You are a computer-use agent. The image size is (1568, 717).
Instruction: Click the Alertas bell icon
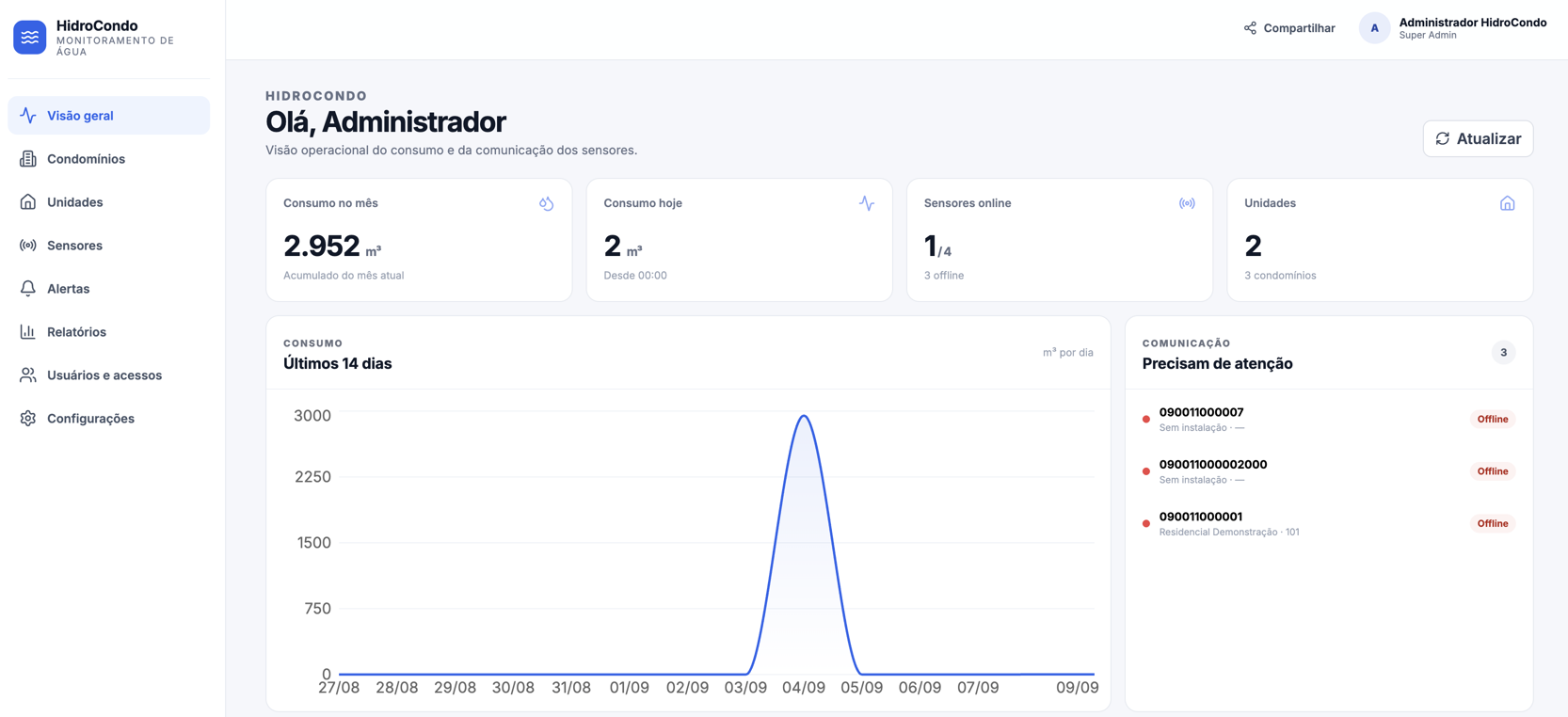[x=28, y=289]
